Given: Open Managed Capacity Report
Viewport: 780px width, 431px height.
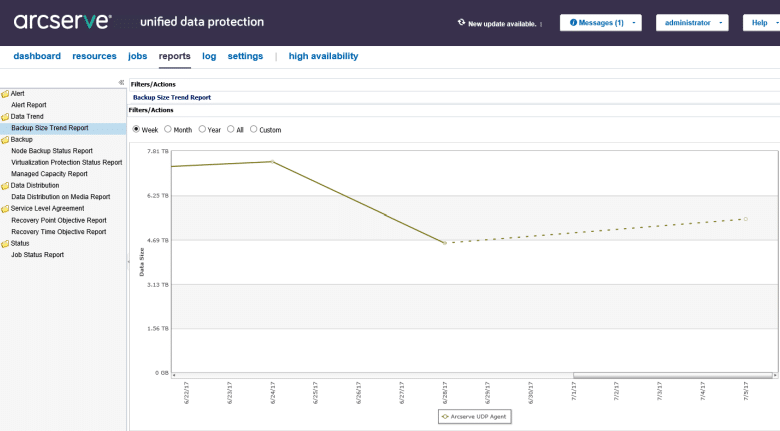Looking at the screenshot, I should point(49,174).
